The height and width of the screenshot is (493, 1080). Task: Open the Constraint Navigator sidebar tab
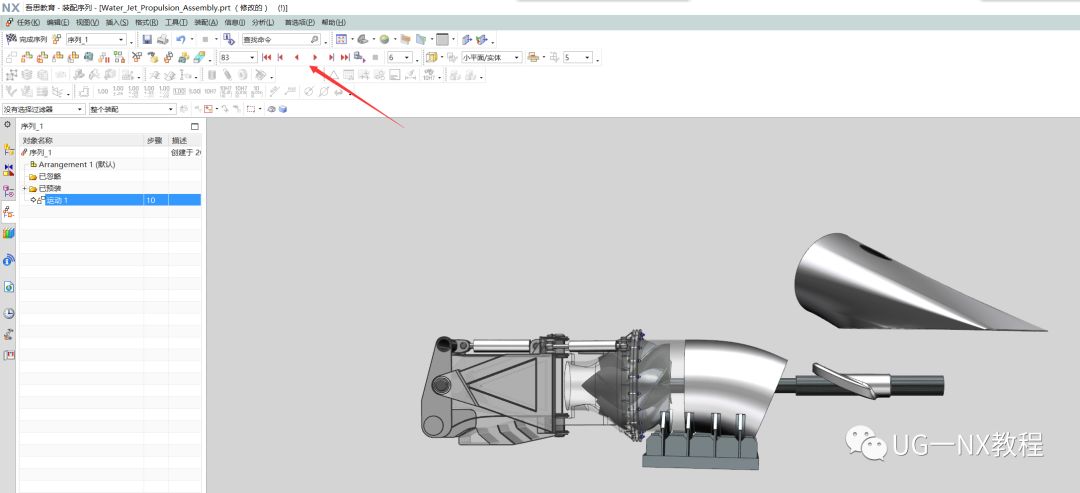point(9,169)
